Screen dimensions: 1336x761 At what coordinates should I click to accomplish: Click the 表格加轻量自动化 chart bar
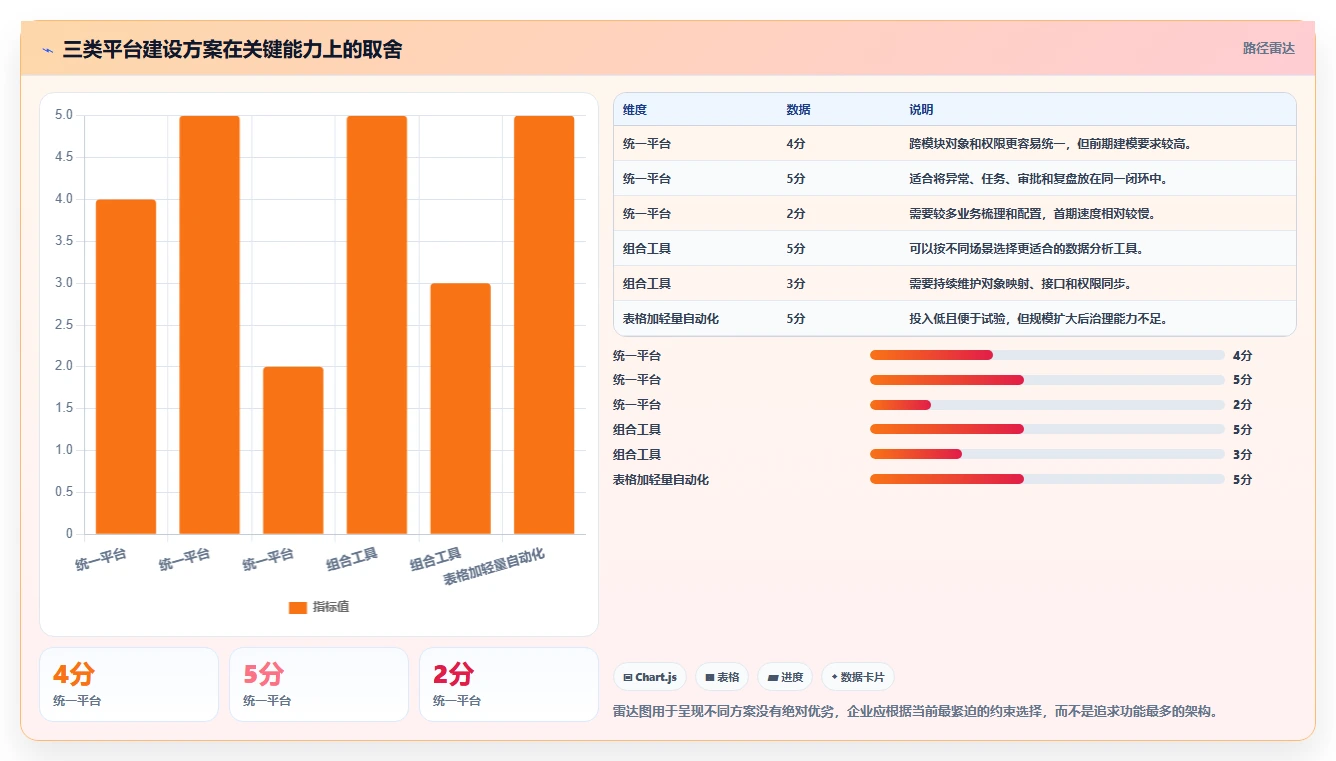click(x=544, y=325)
